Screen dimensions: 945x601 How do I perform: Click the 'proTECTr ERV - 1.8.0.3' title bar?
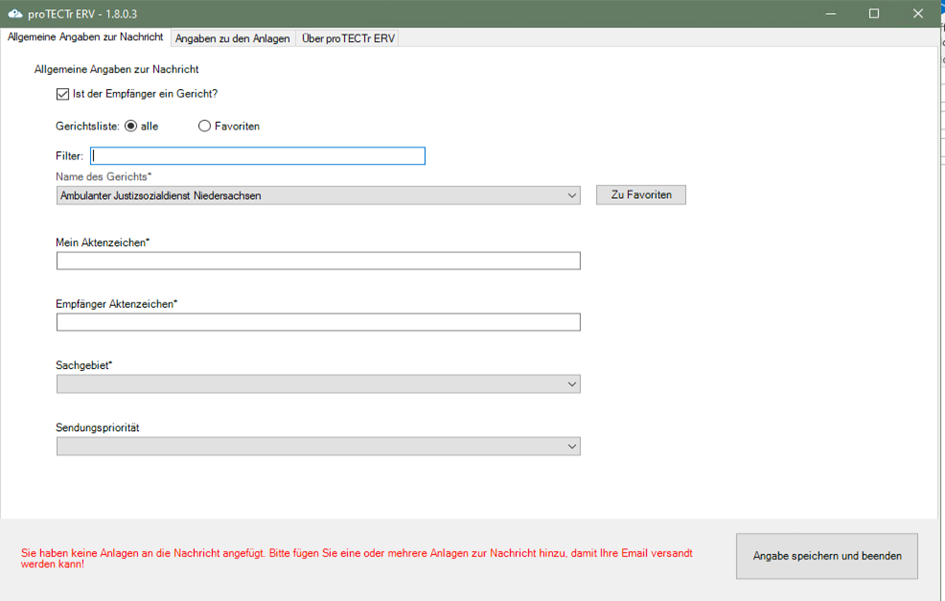point(400,13)
